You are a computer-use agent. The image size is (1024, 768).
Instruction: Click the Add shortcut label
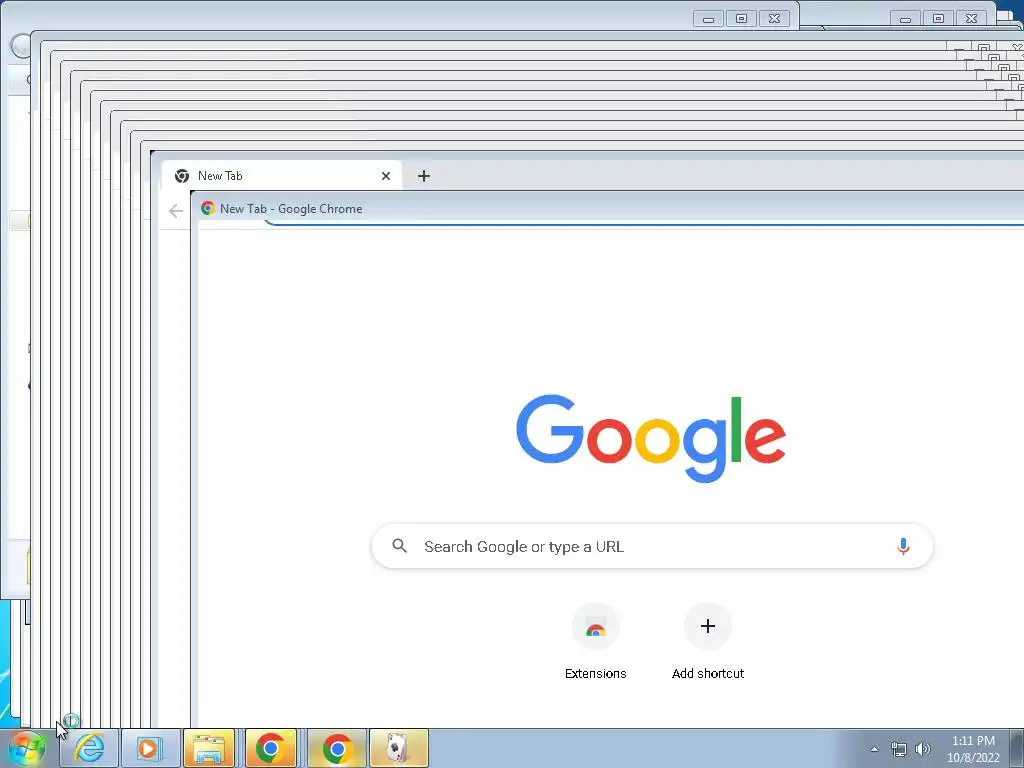[x=708, y=673]
